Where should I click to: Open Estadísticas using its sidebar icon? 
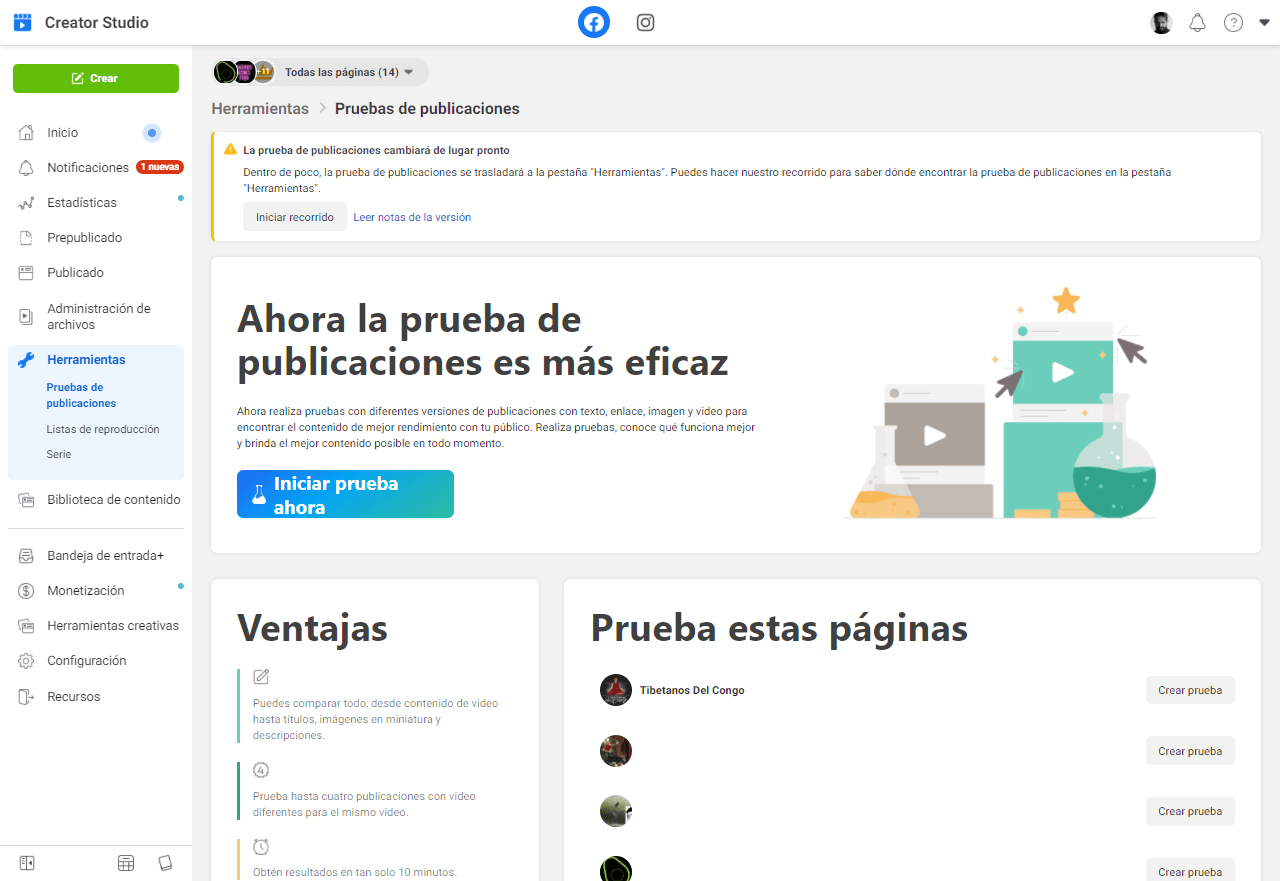27,202
